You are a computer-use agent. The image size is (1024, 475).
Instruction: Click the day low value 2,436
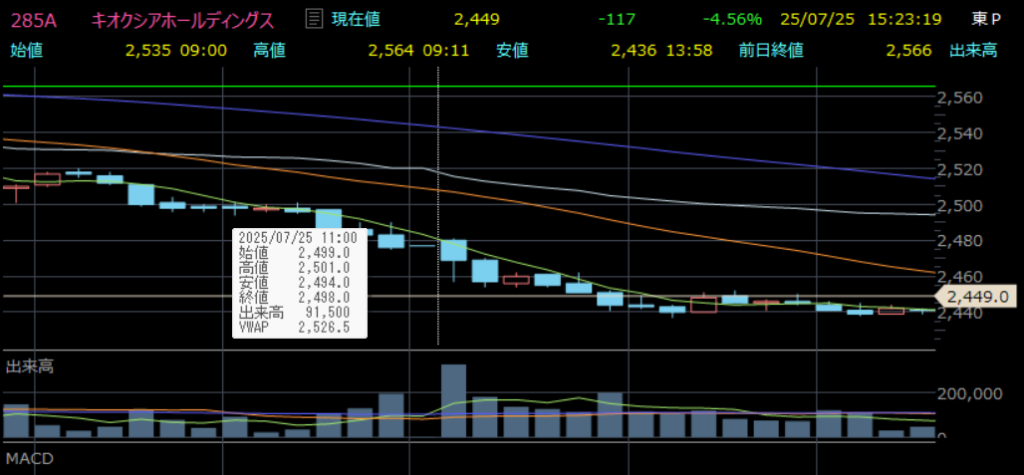[633, 51]
